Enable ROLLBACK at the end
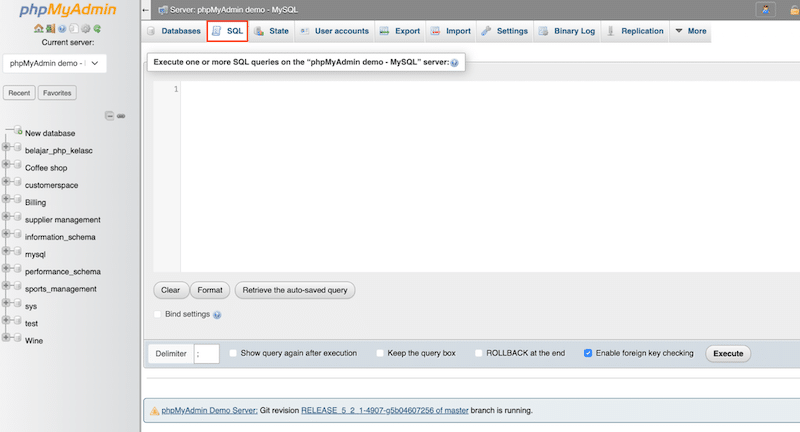 pyautogui.click(x=478, y=353)
